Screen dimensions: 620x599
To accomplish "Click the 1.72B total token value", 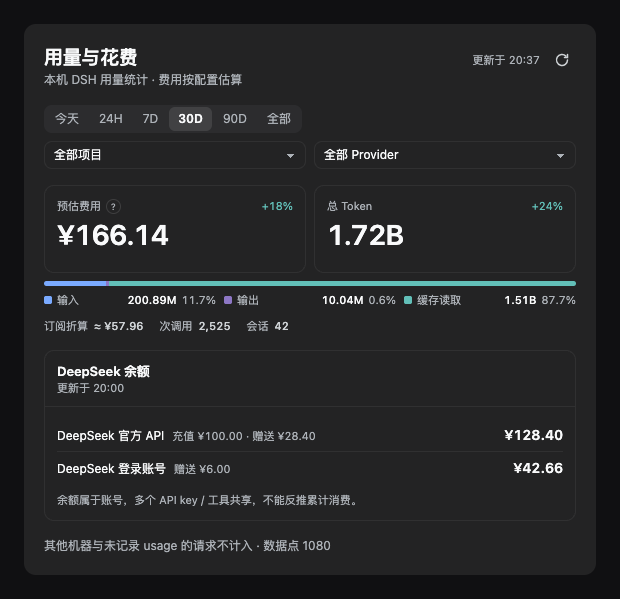I will tap(366, 235).
